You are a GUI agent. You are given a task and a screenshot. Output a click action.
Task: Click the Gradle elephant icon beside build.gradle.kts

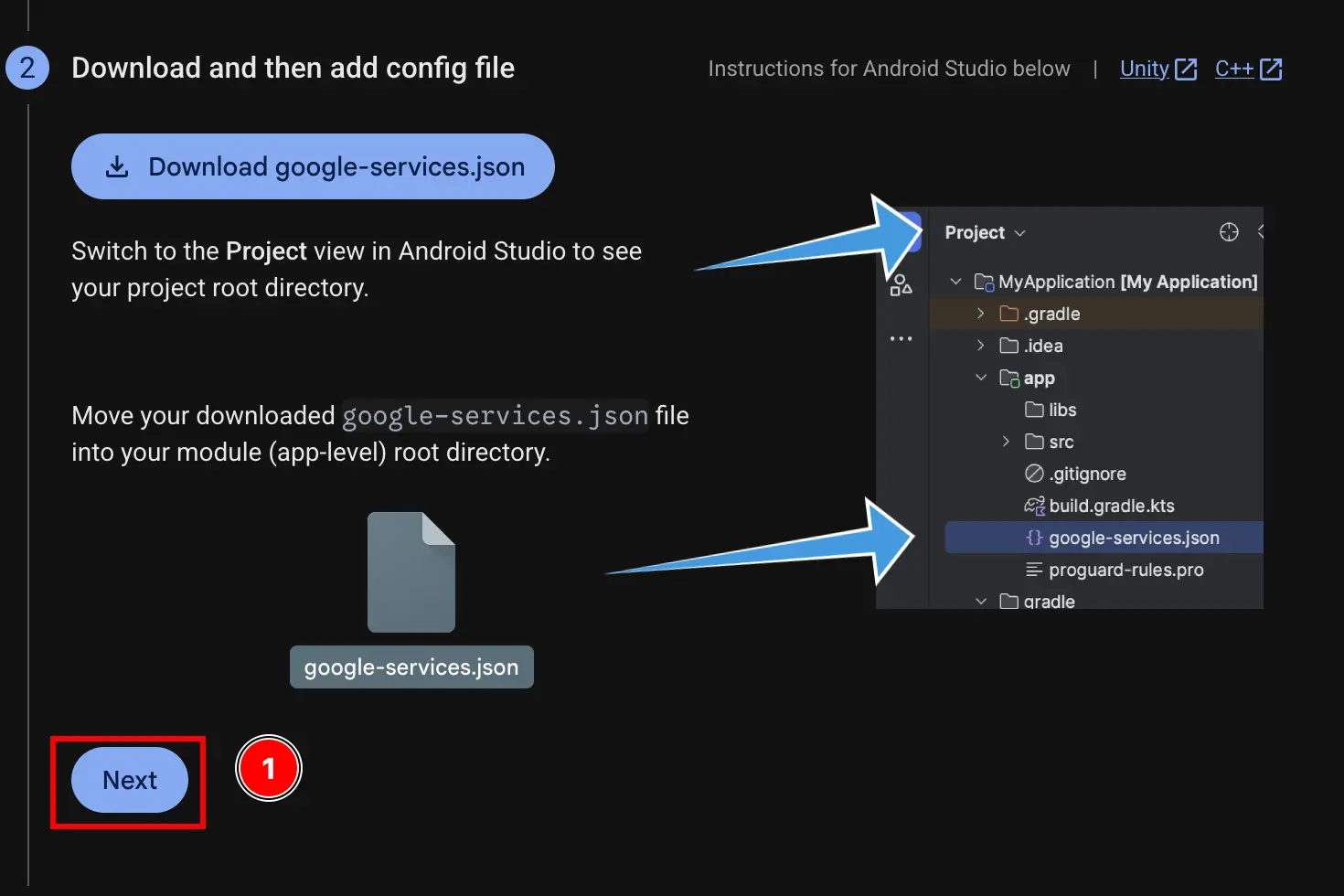click(x=1034, y=505)
